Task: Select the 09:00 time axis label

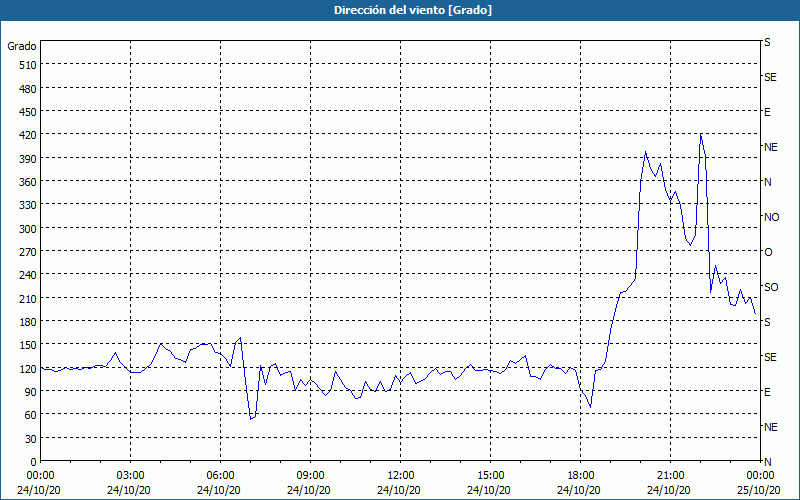Action: click(x=310, y=476)
